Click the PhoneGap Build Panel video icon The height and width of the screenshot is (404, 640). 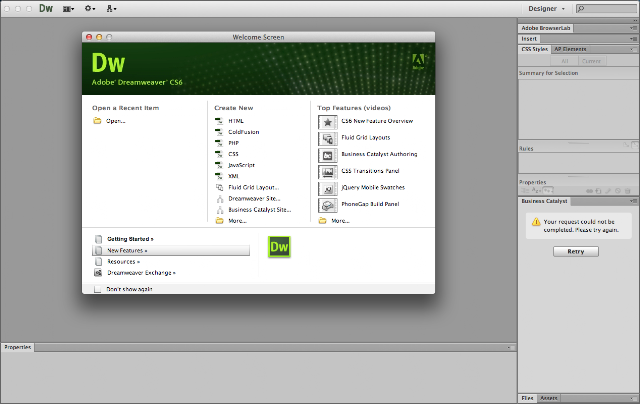(x=328, y=205)
